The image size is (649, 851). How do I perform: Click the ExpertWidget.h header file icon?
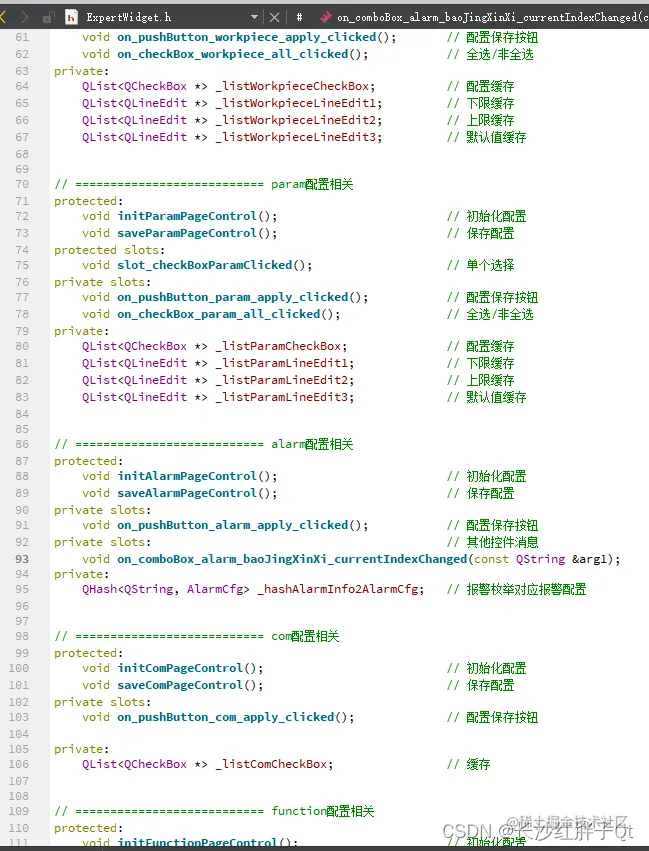pos(71,18)
